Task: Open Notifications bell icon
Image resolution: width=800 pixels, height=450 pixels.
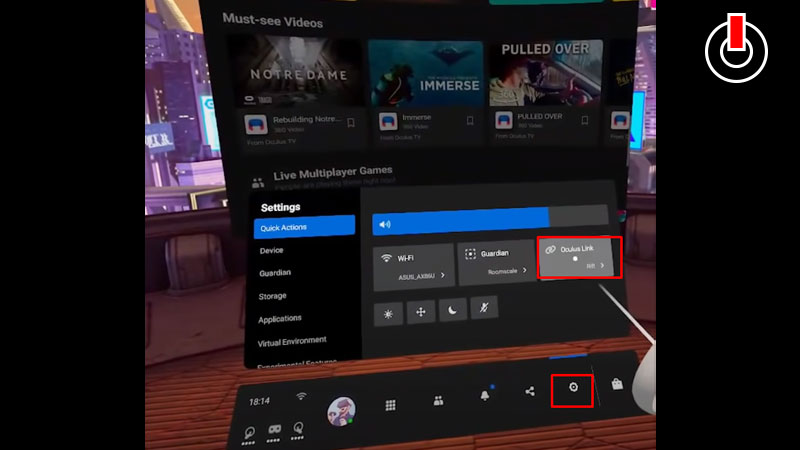Action: pos(485,395)
